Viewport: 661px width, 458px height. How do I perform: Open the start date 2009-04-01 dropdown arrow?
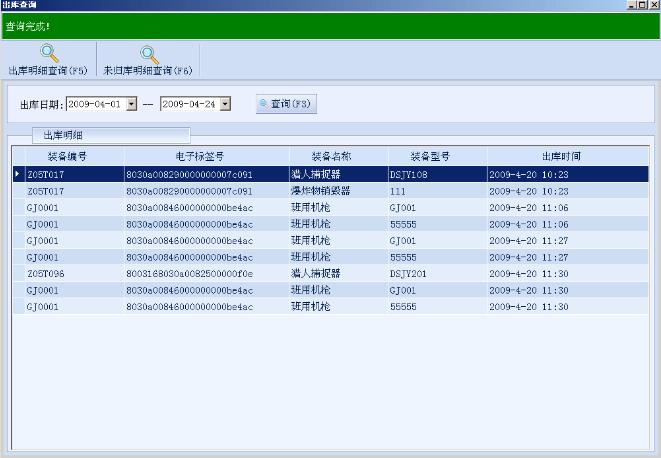(132, 103)
